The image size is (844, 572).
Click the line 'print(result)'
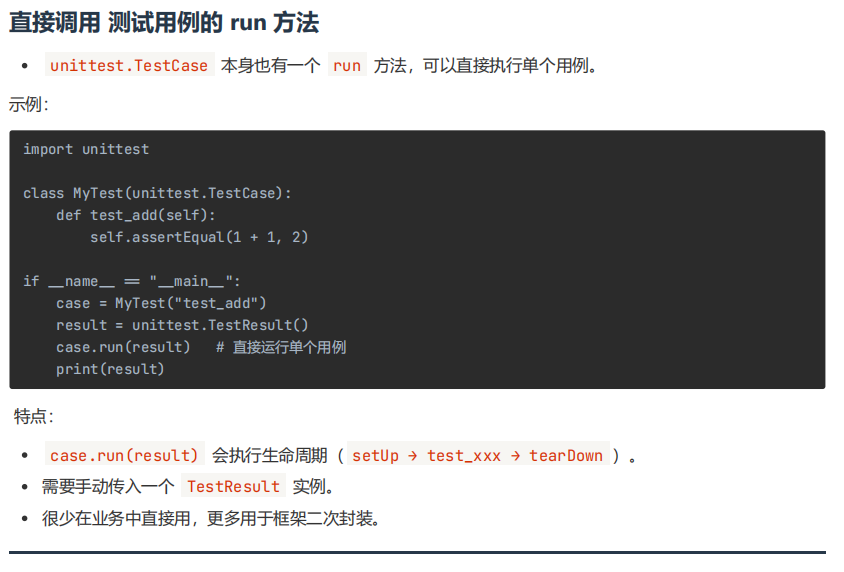(x=110, y=369)
